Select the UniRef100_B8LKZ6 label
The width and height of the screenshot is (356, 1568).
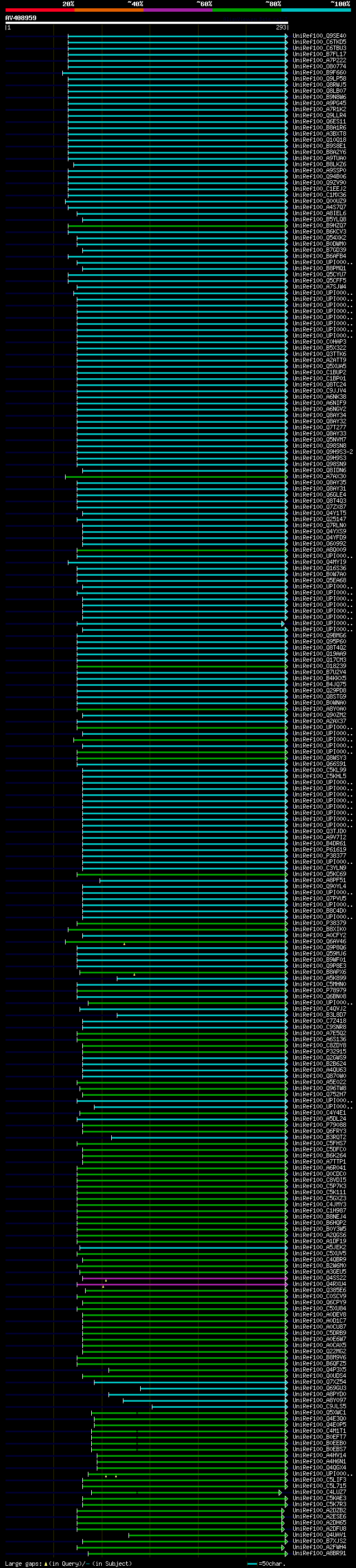pyautogui.click(x=319, y=164)
